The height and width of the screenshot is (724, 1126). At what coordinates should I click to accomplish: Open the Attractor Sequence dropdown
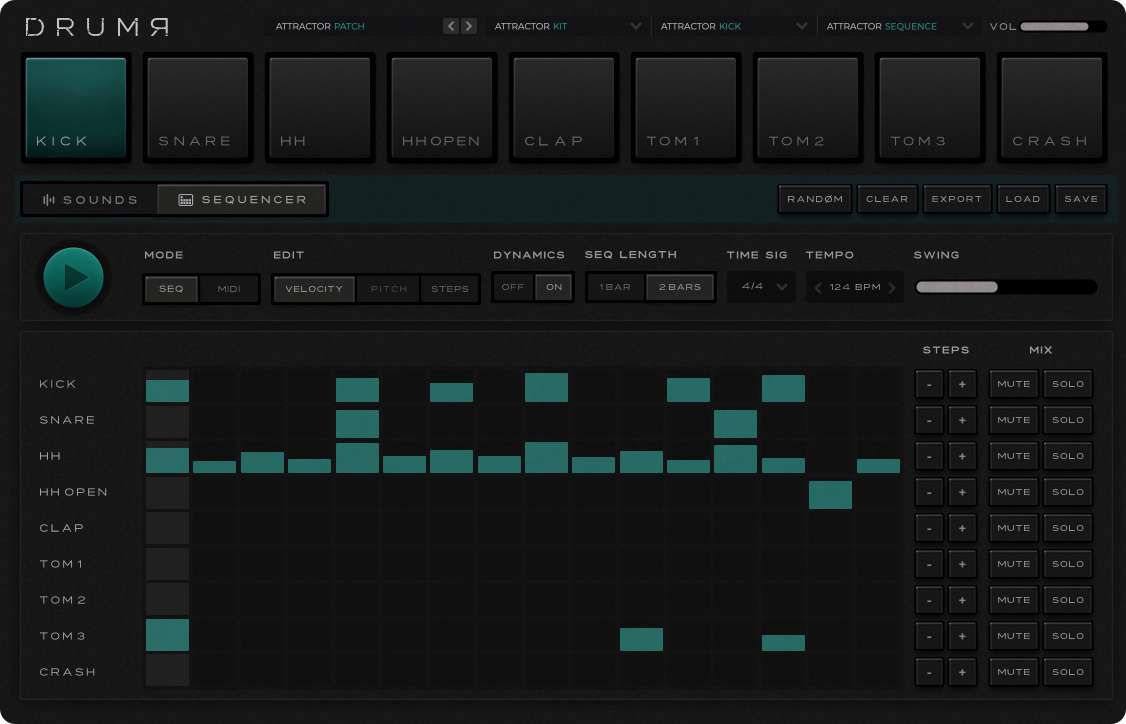(900, 27)
